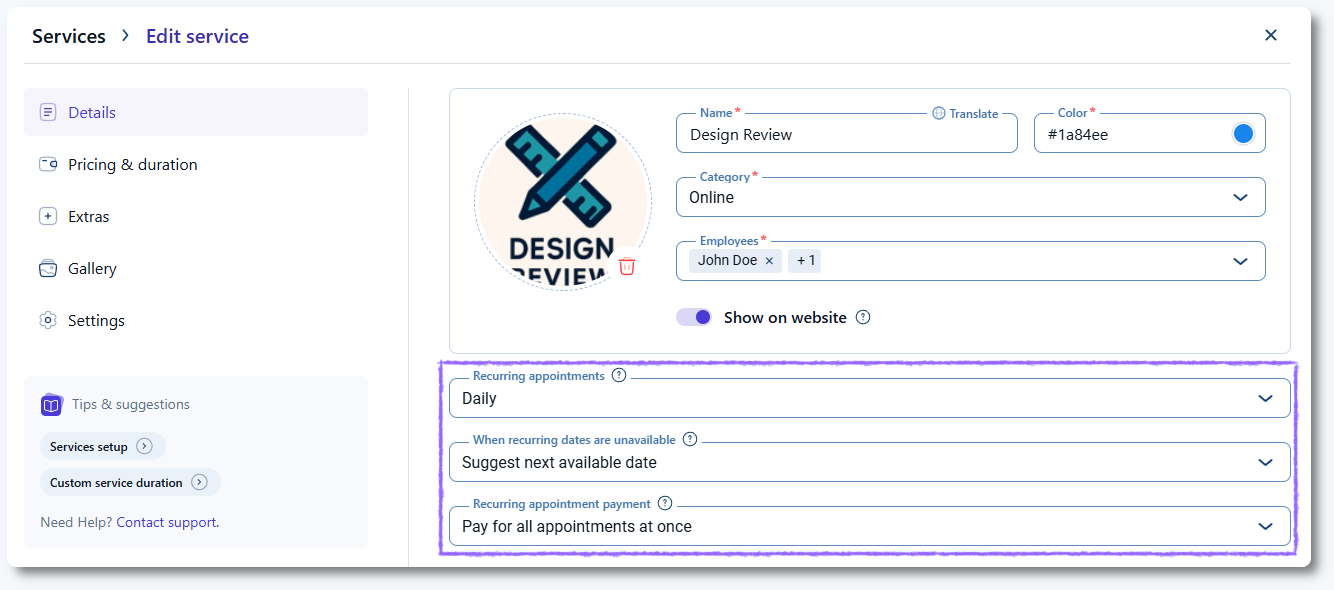Open the Recurring appointments Daily dropdown
The width and height of the screenshot is (1334, 590).
click(1265, 398)
